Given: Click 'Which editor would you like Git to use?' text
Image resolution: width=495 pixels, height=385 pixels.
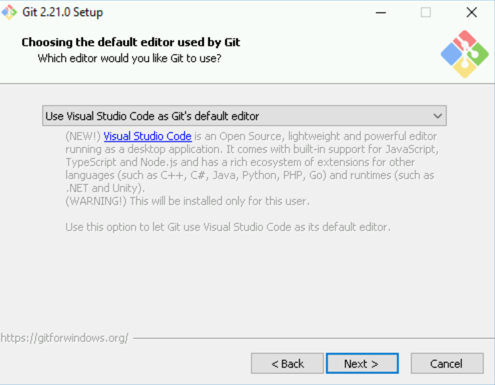Looking at the screenshot, I should 129,59.
